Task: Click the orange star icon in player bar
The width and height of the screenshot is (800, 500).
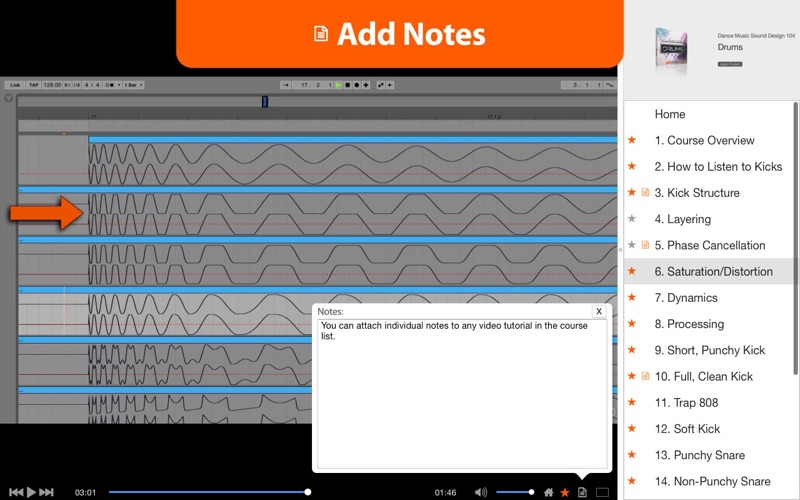Action: [x=565, y=492]
